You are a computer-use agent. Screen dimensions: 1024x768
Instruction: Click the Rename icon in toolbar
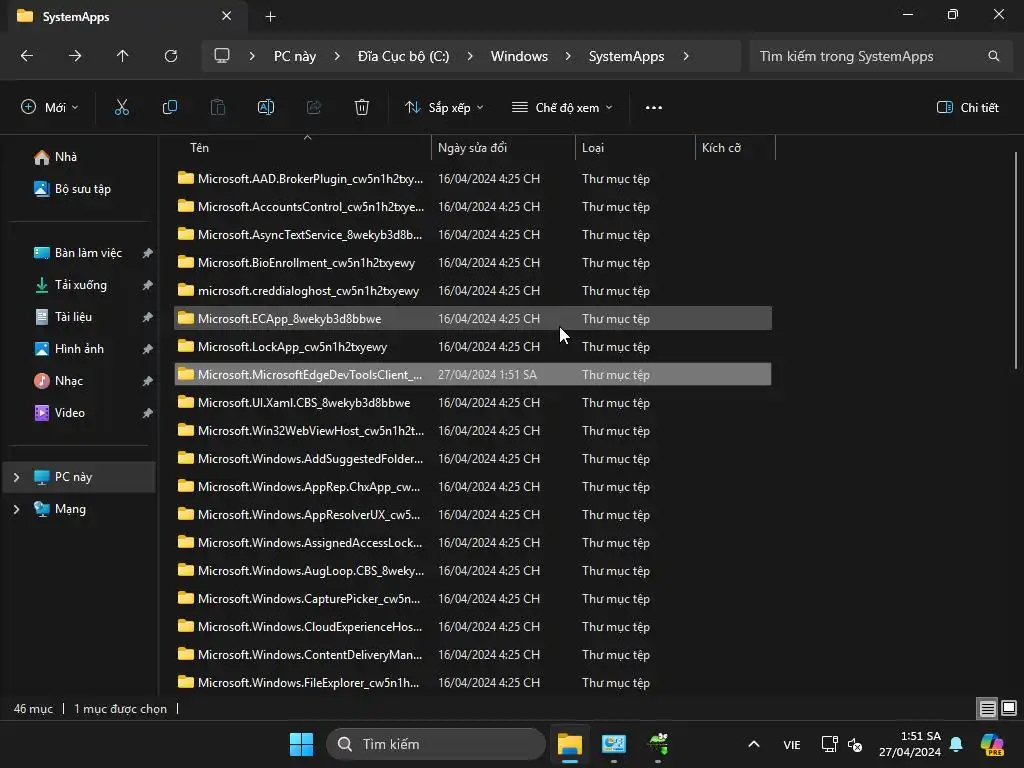(x=266, y=108)
